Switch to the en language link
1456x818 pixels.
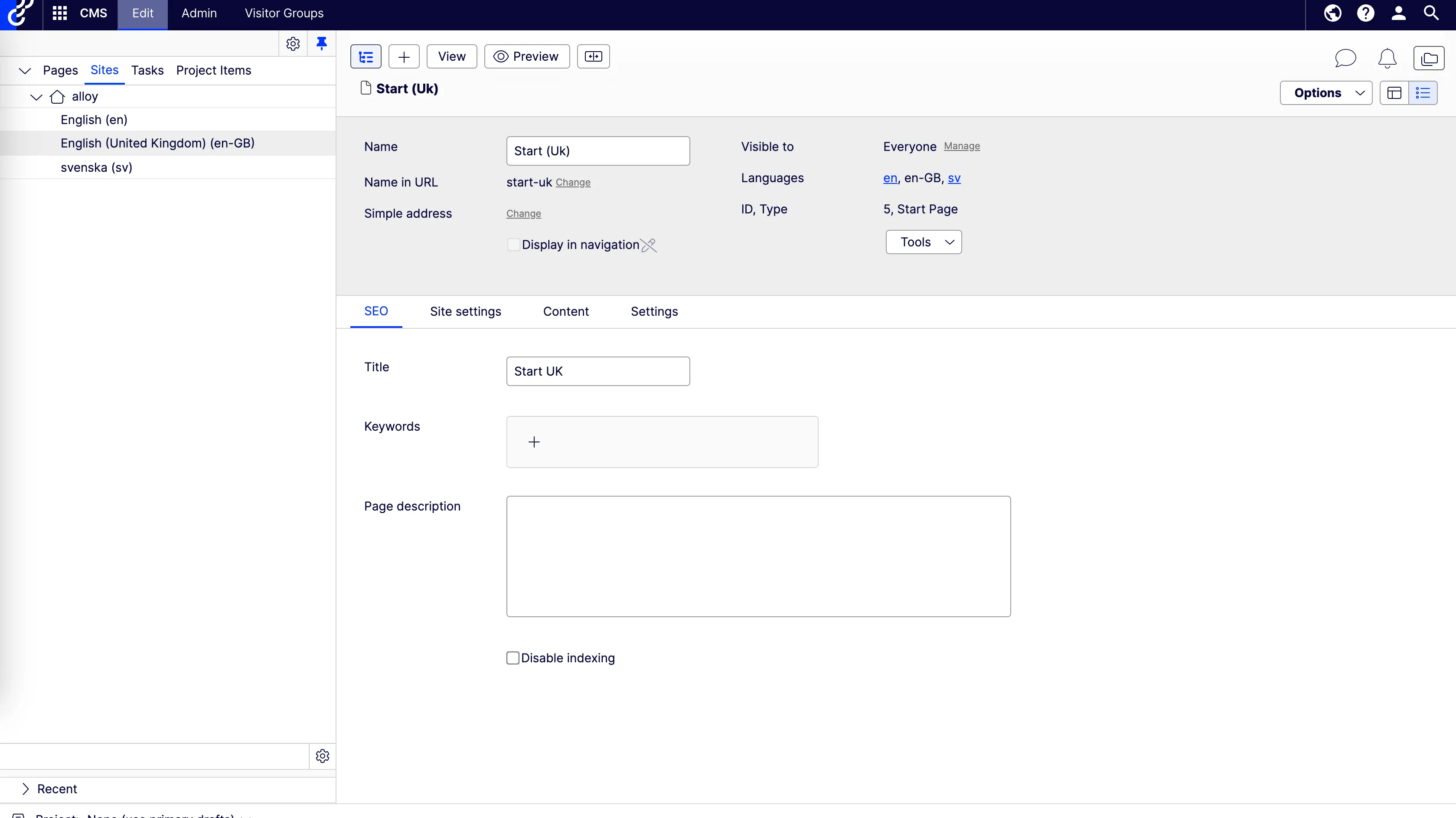click(x=890, y=178)
